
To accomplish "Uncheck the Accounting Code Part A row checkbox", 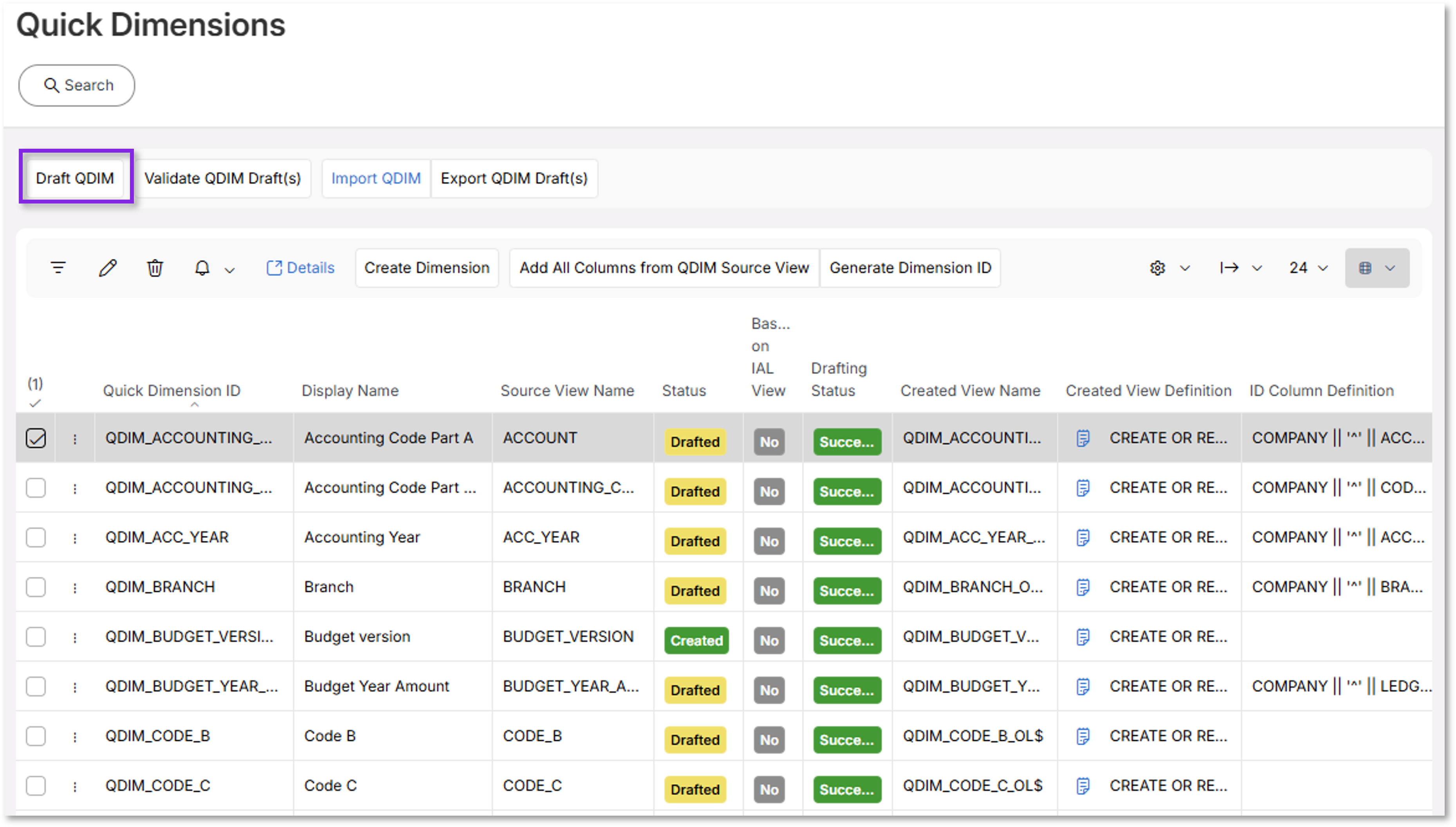I will pyautogui.click(x=36, y=438).
